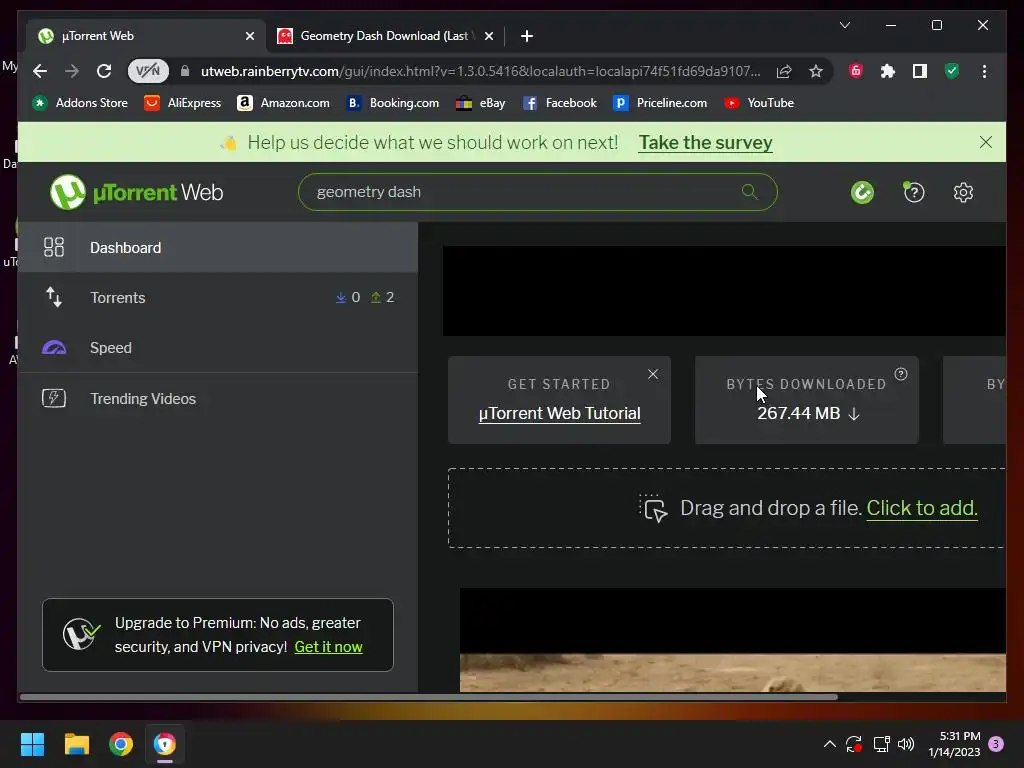Click the browser forward arrow
Screen dimensions: 1024x768
pos(72,71)
